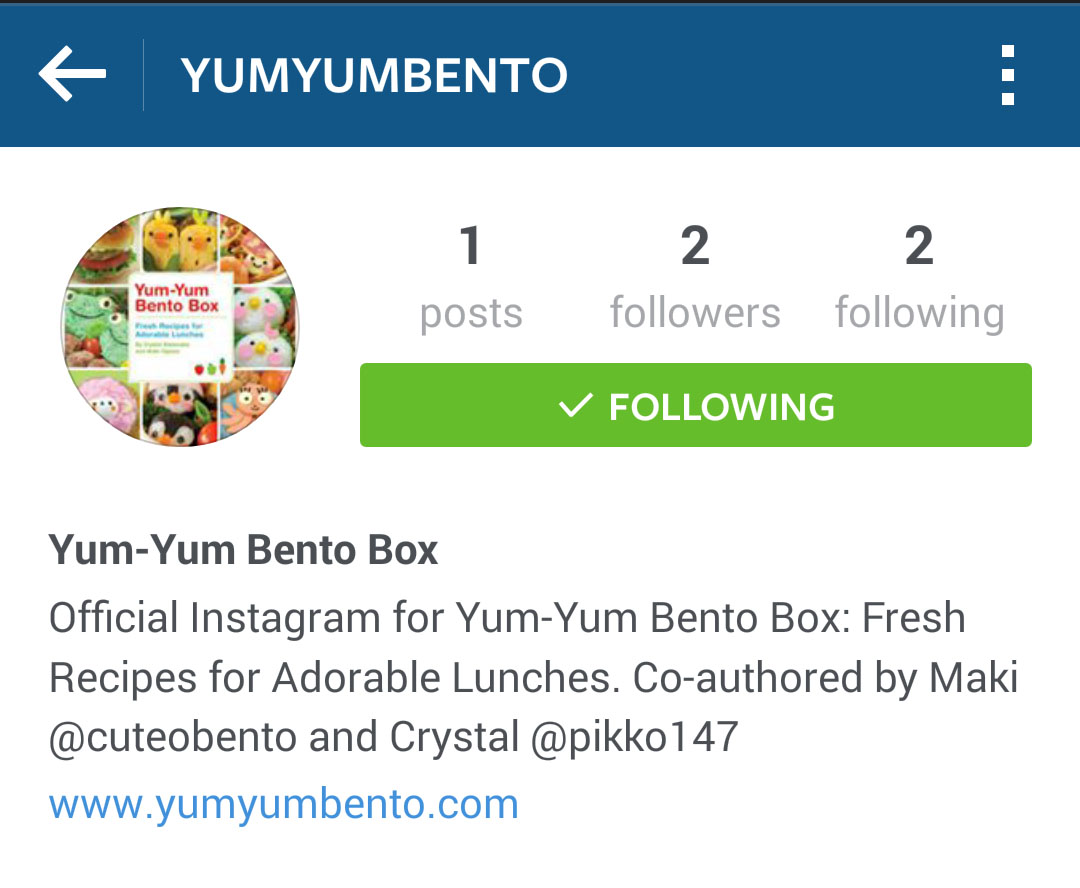Go back using the left arrow icon
Image resolution: width=1080 pixels, height=888 pixels.
(x=72, y=74)
